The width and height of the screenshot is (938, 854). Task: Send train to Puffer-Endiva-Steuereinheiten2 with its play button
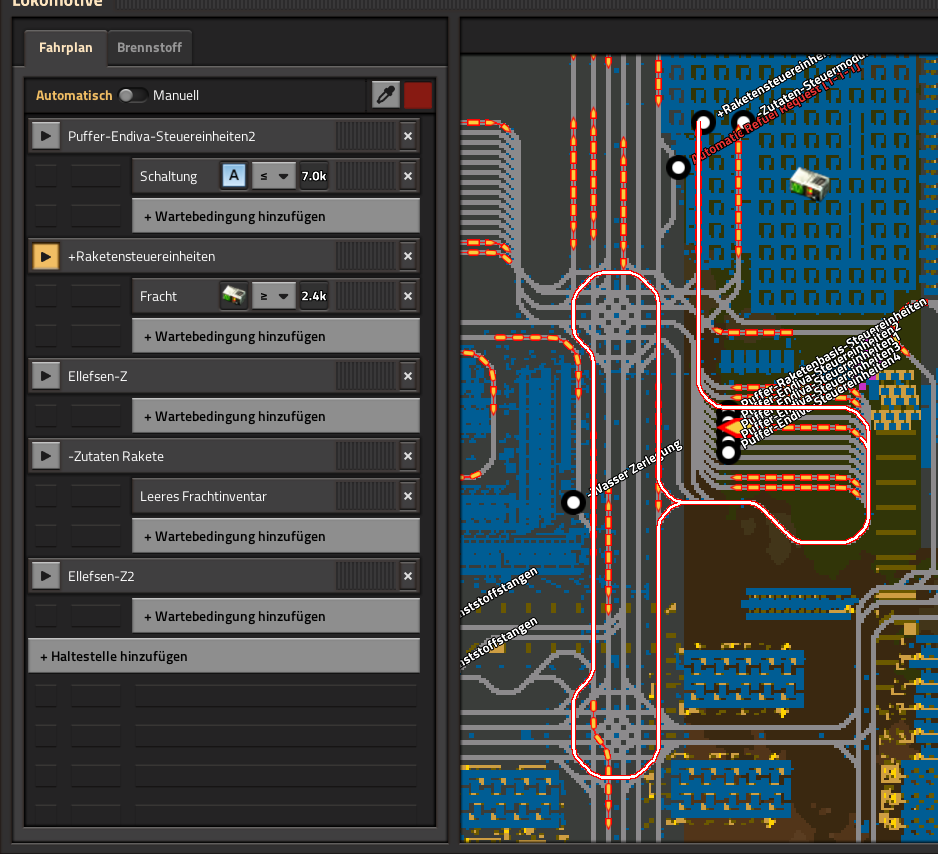tap(45, 136)
